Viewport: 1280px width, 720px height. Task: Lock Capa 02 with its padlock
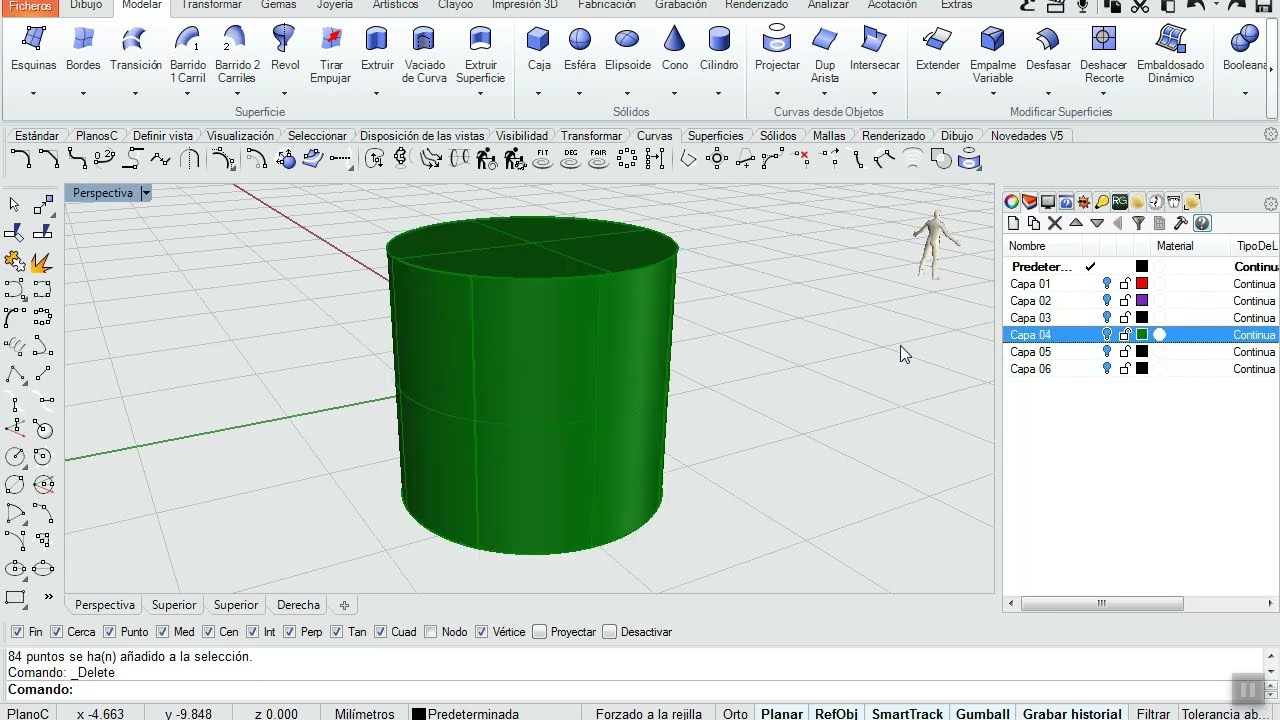pyautogui.click(x=1125, y=301)
